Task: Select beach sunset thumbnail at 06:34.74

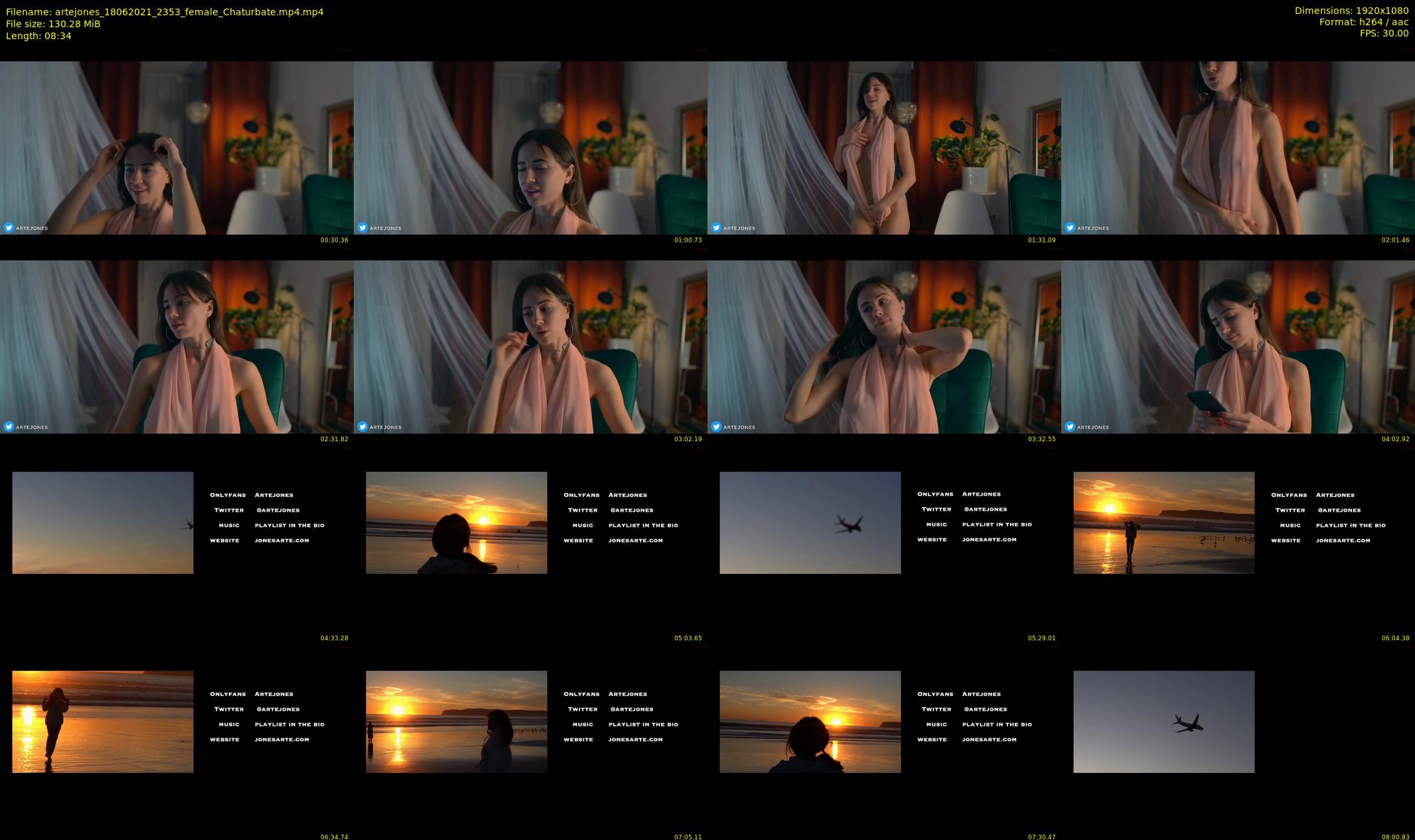Action: 102,721
